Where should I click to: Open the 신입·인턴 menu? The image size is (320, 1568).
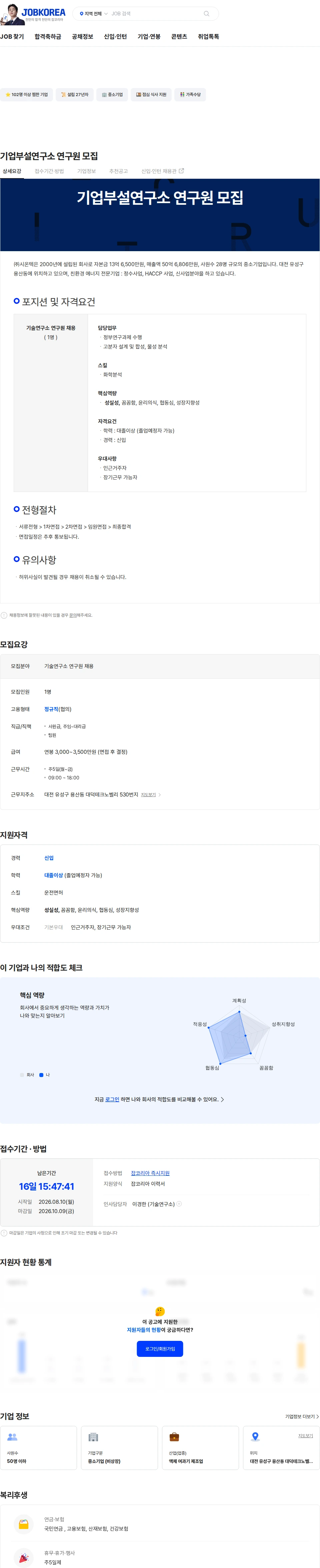(116, 36)
